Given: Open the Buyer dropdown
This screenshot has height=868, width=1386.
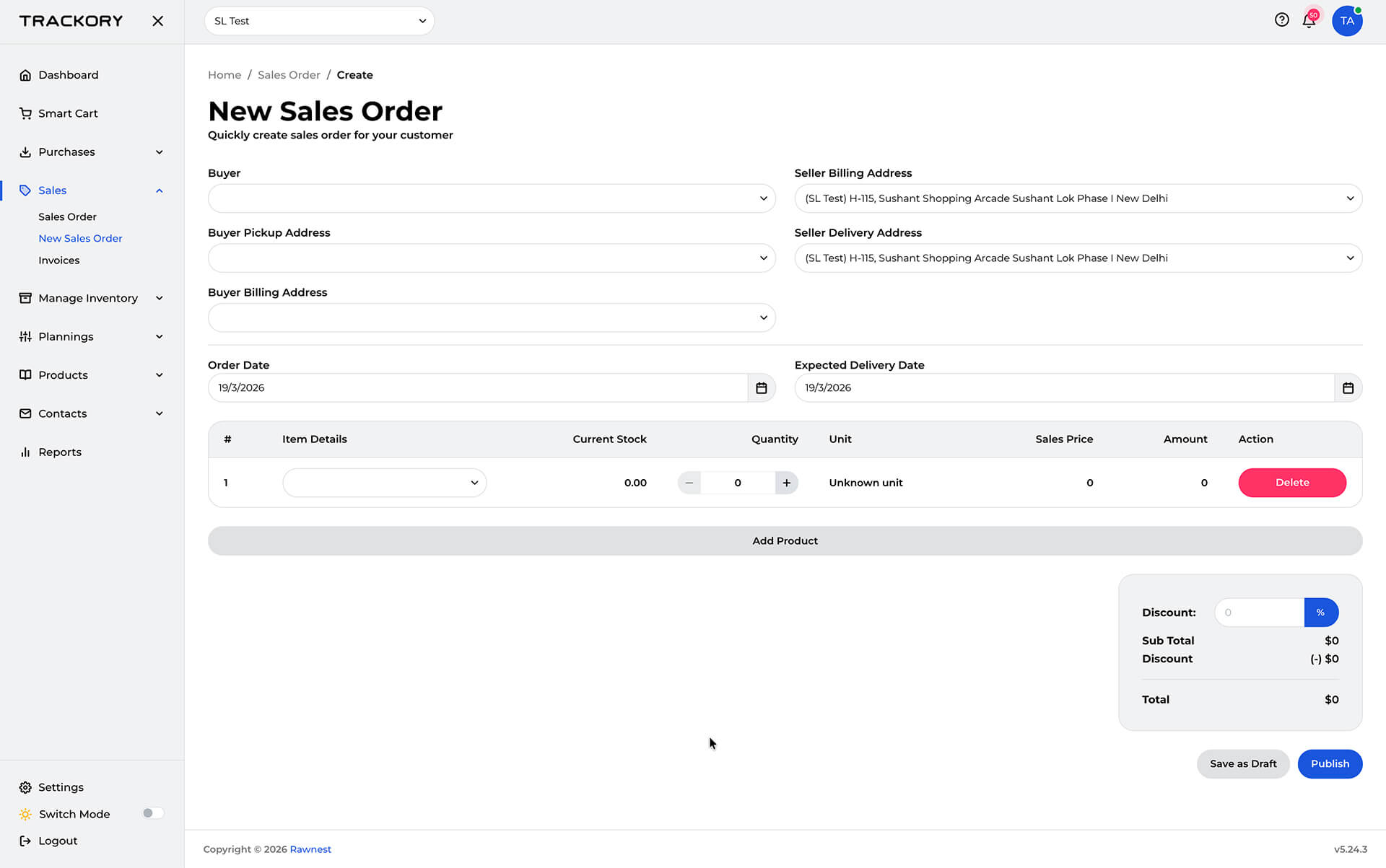Looking at the screenshot, I should point(491,198).
